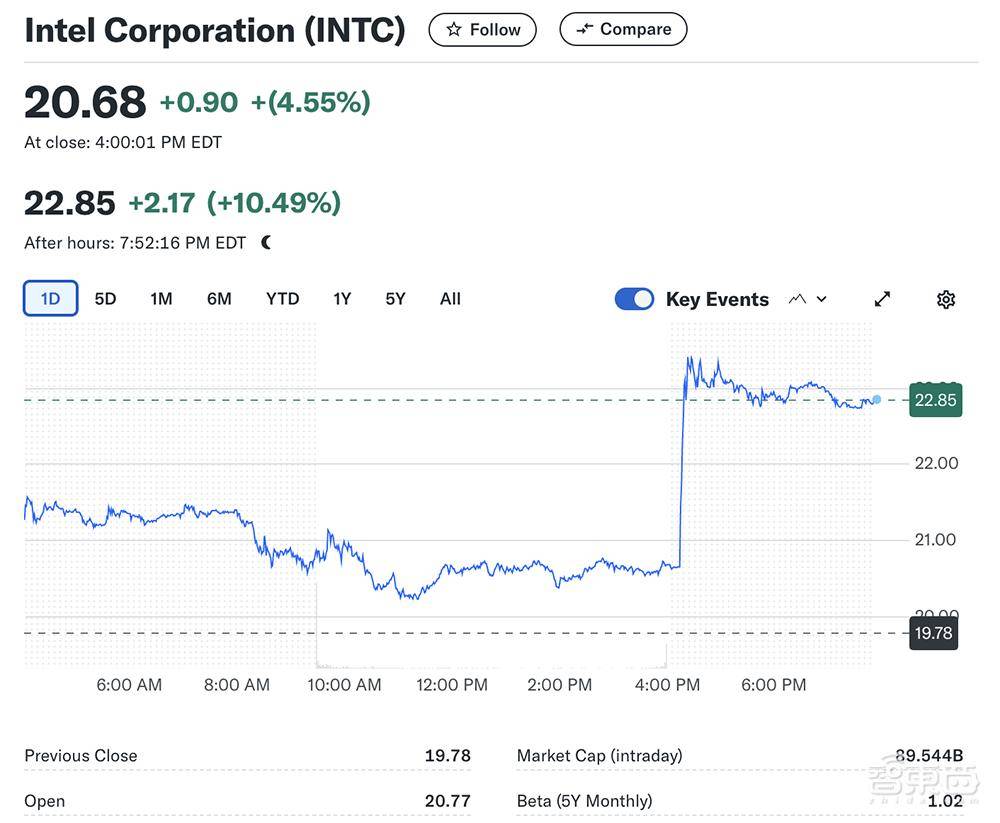Click the (+10.49%) after-hours change
The height and width of the screenshot is (823, 1000).
point(274,204)
